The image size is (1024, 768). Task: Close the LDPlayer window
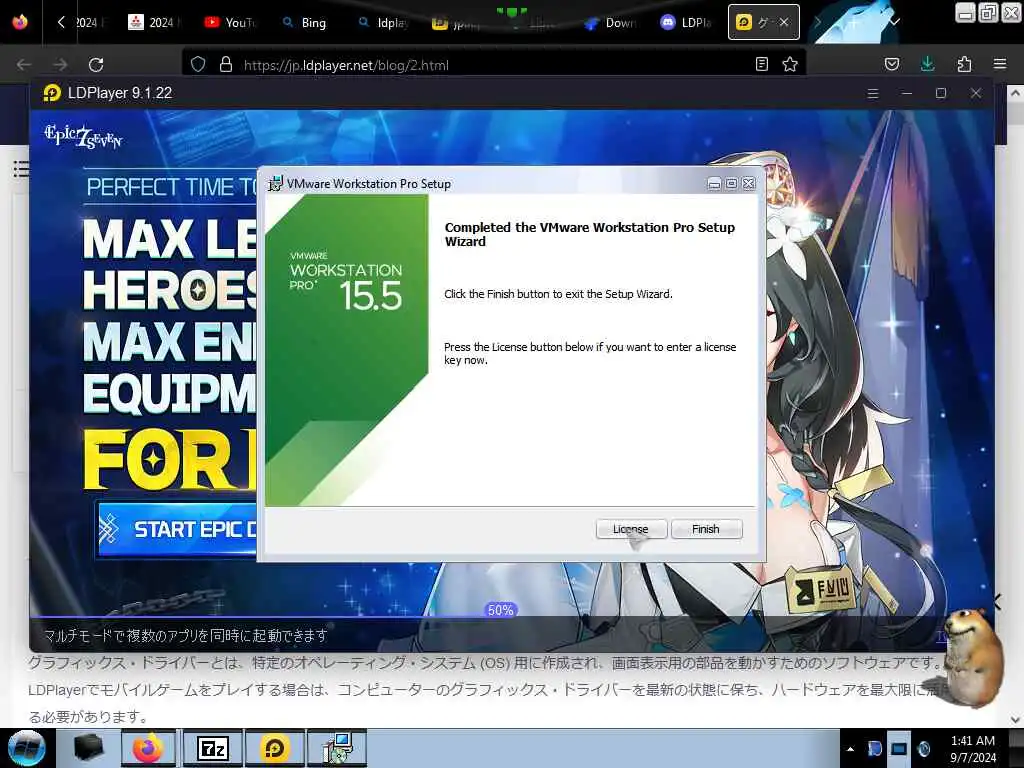tap(976, 93)
